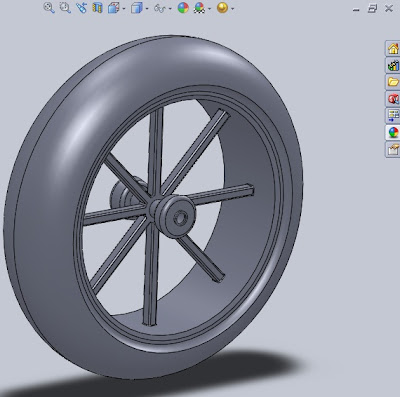Open File Explorer folder task pane tab
Image resolution: width=400 pixels, height=397 pixels.
click(393, 82)
